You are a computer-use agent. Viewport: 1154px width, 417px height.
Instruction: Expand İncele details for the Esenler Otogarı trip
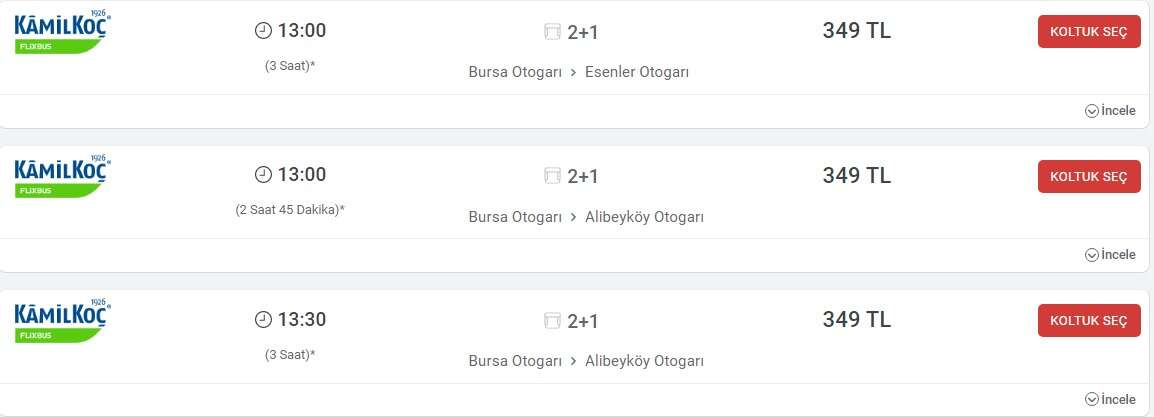pos(1110,111)
